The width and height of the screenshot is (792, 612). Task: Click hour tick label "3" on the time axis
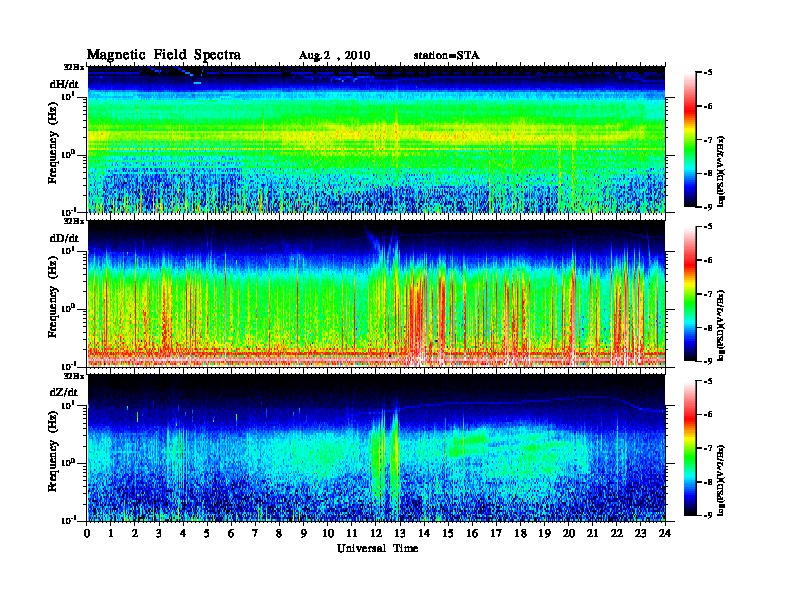tap(159, 533)
